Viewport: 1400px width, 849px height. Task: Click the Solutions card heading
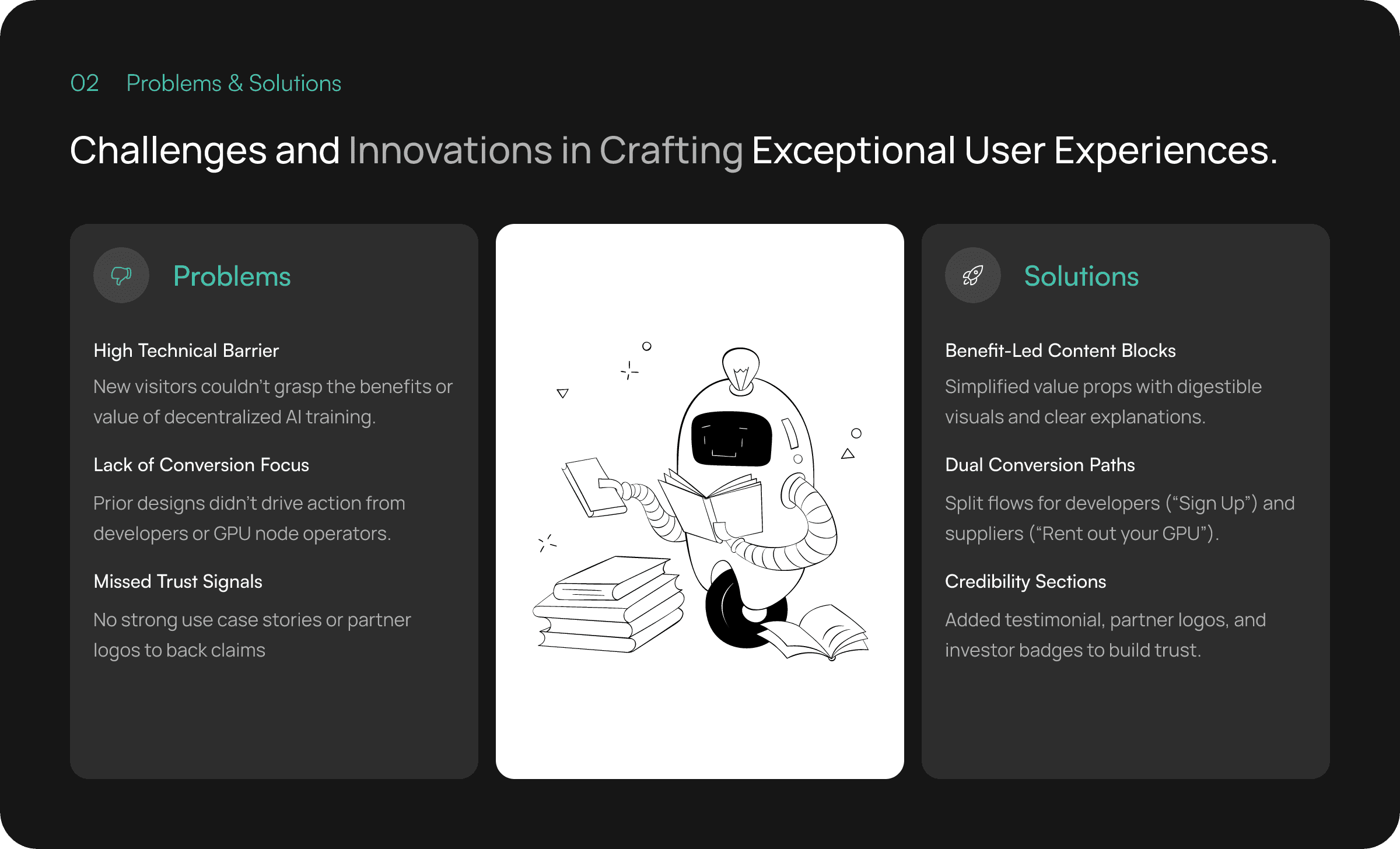coord(1081,276)
